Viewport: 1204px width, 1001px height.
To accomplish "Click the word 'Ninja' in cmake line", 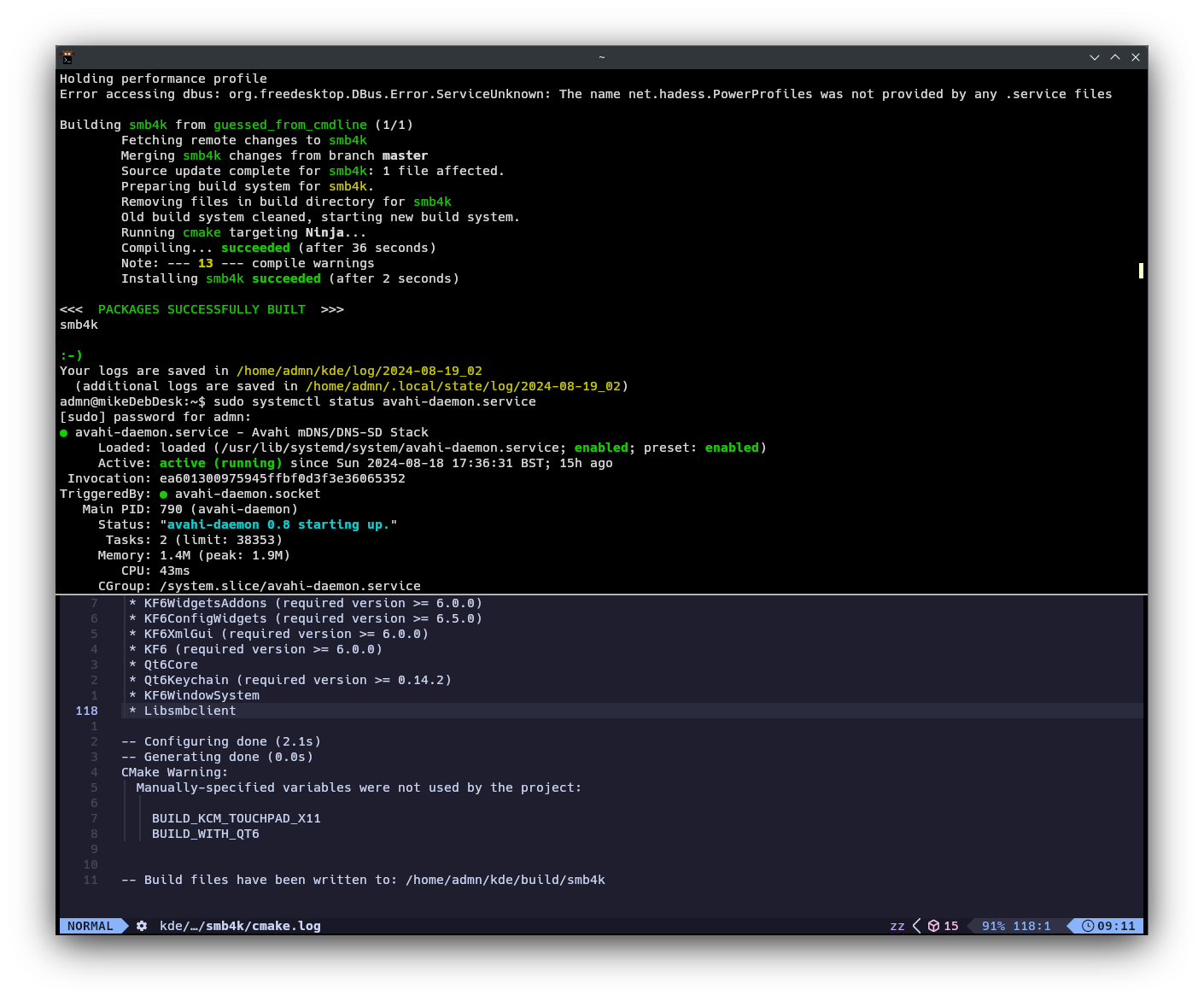I will pos(324,232).
